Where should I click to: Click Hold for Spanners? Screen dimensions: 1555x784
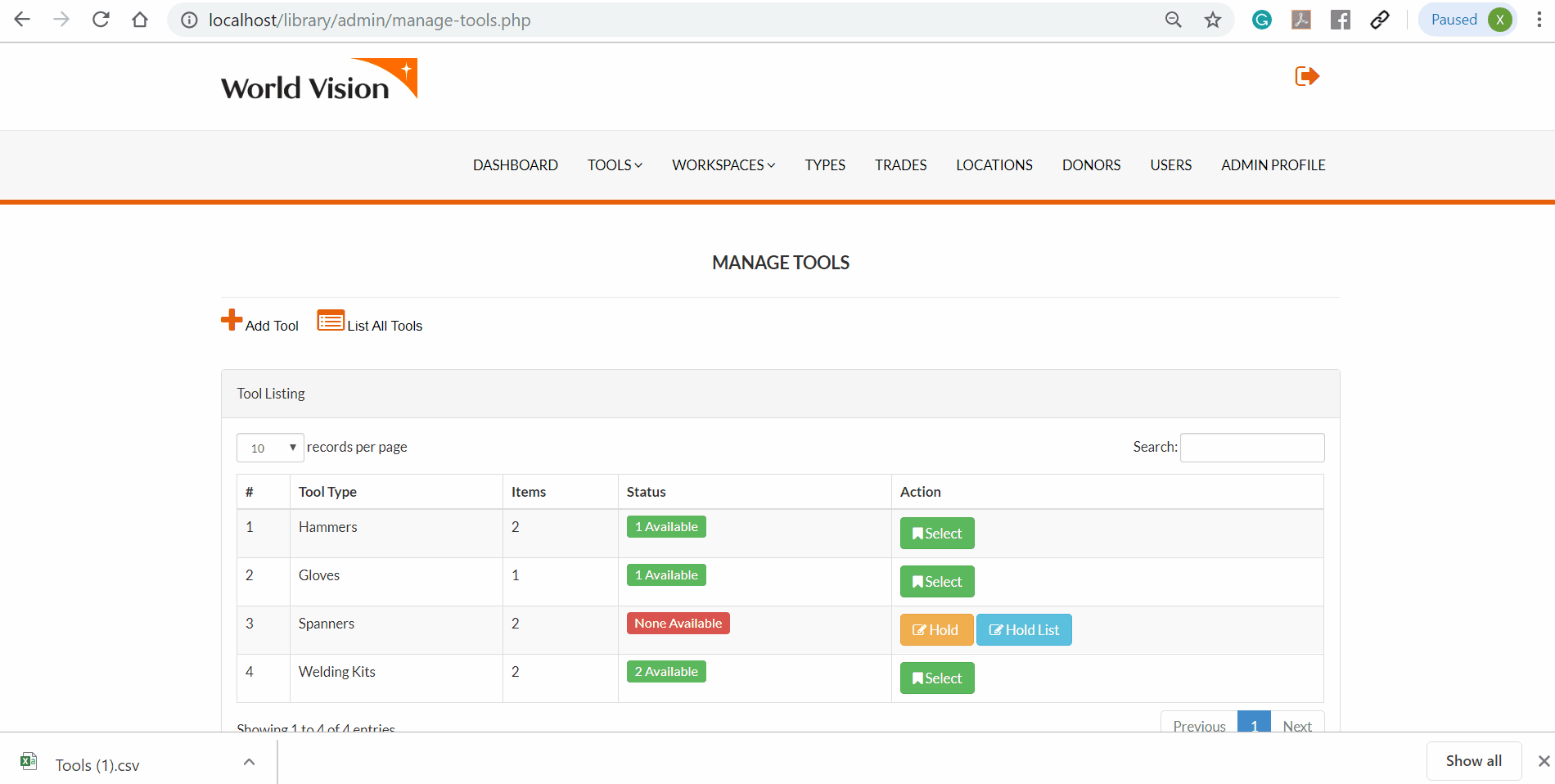click(936, 630)
